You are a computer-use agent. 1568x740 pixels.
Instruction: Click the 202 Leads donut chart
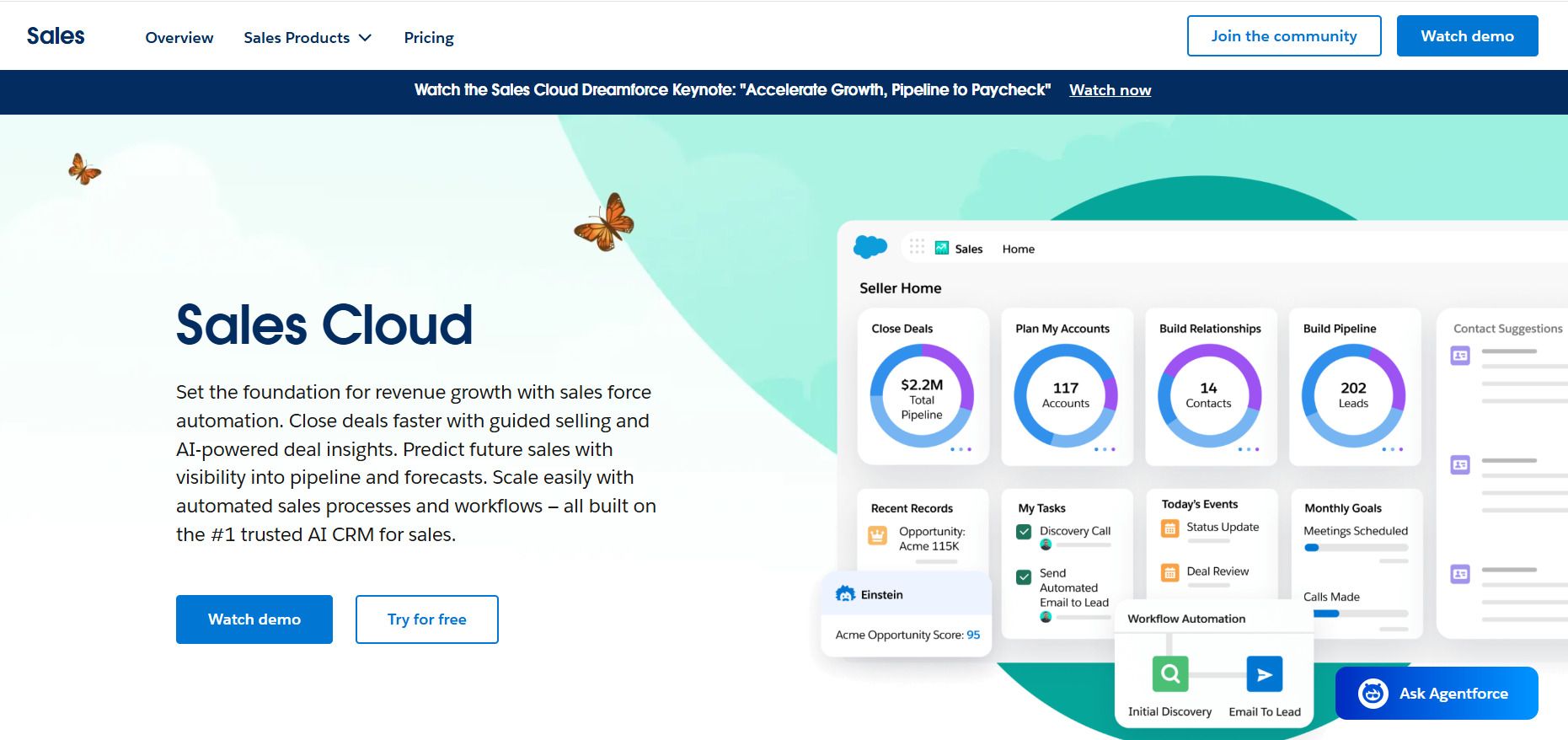[1353, 396]
